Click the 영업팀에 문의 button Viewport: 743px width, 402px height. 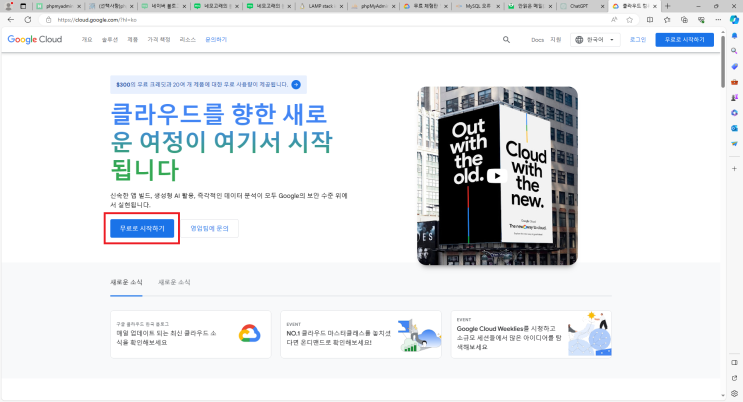coord(209,228)
